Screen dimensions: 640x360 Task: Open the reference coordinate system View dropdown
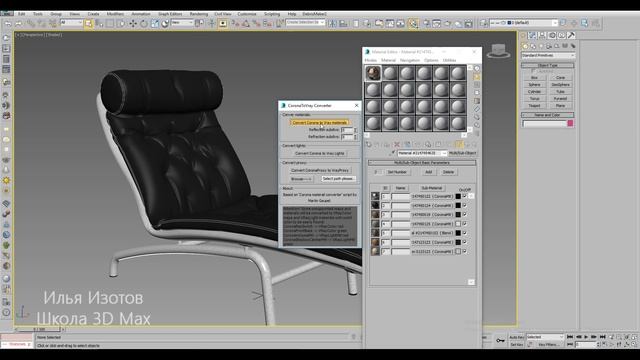pyautogui.click(x=182, y=23)
